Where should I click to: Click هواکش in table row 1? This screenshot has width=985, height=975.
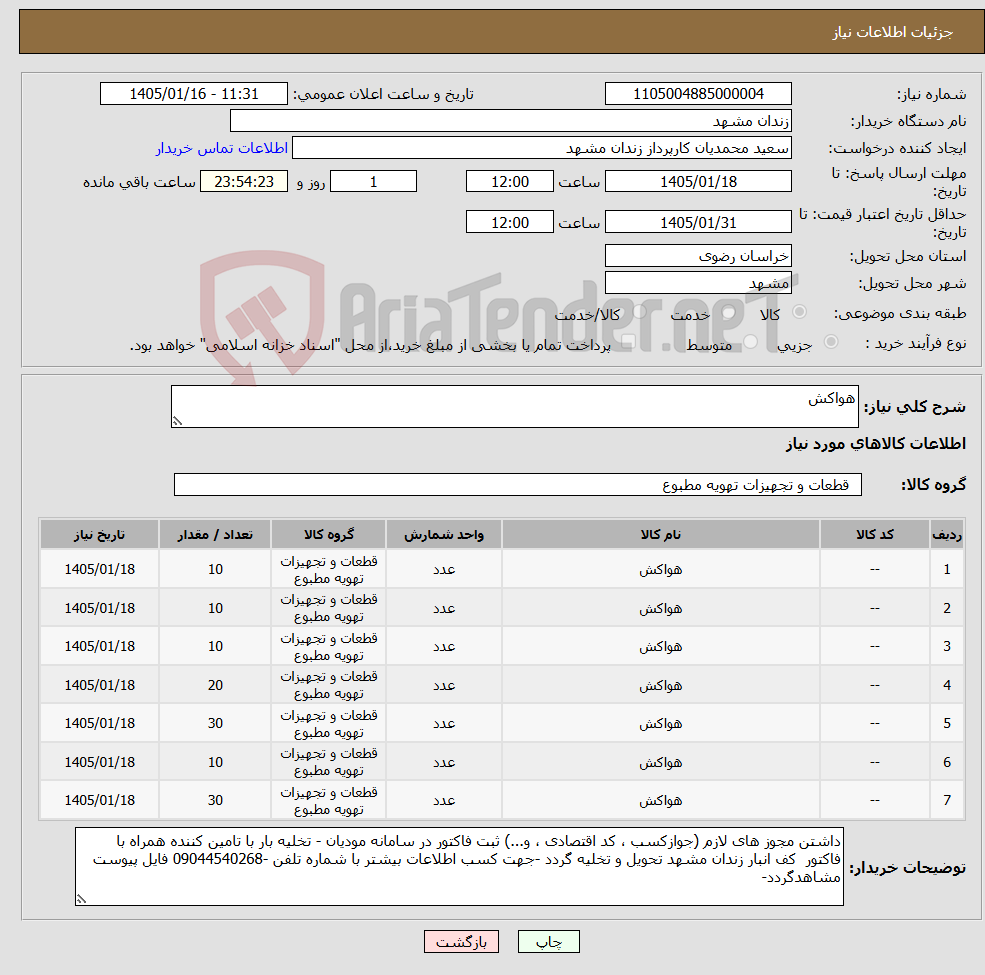click(660, 570)
